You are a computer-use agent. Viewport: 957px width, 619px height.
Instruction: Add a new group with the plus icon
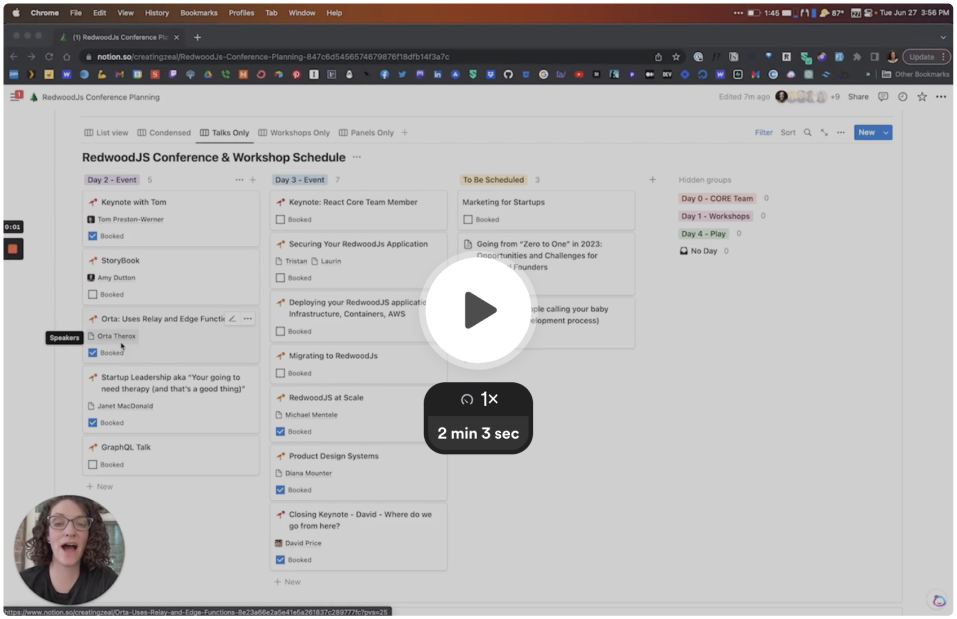click(652, 179)
